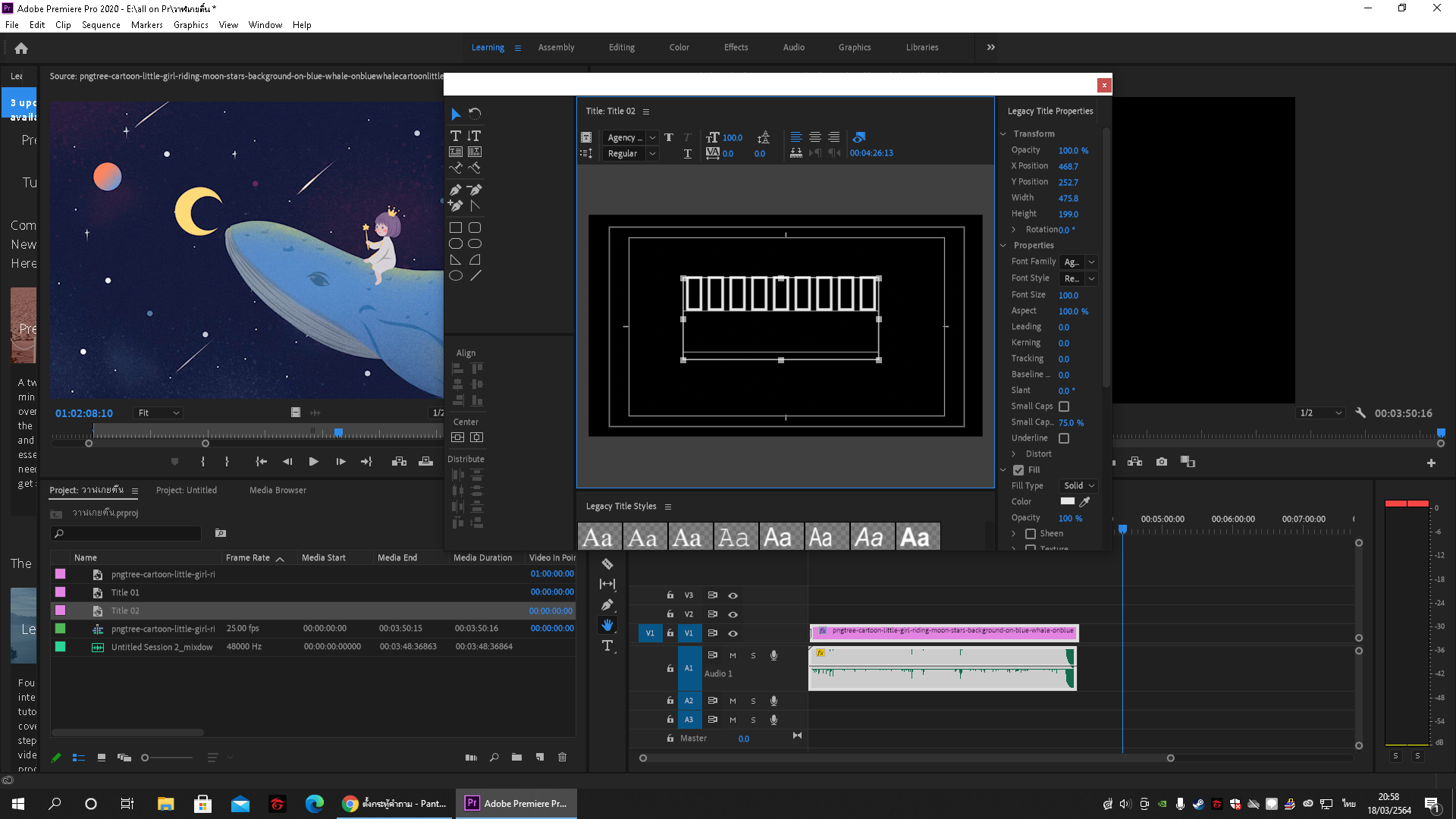1456x819 pixels.
Task: Expand the Distort section
Action: point(1014,454)
